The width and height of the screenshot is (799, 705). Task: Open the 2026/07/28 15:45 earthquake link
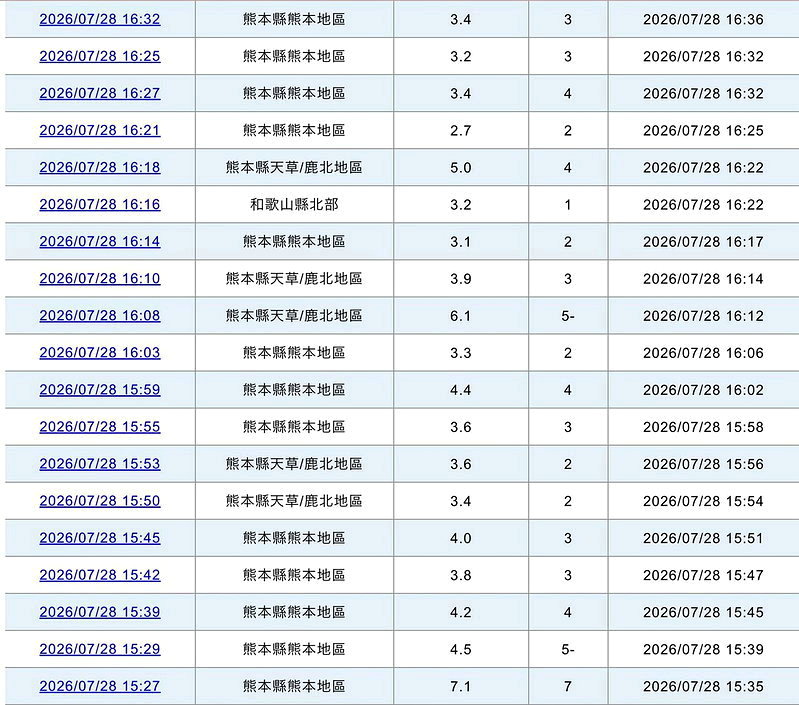click(100, 538)
